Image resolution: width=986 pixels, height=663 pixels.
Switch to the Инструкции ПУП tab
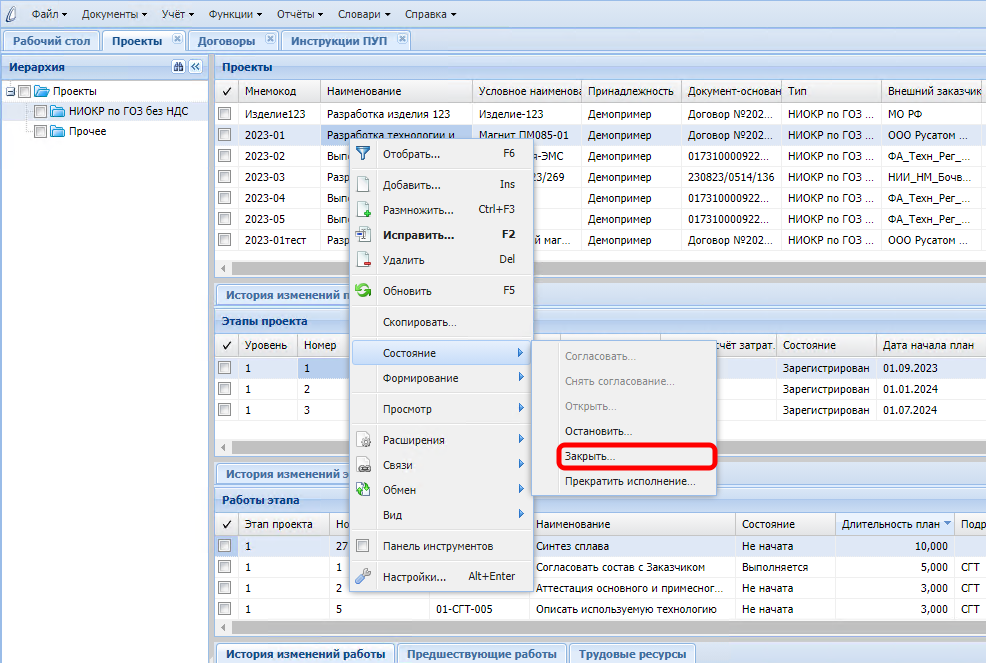[x=338, y=41]
